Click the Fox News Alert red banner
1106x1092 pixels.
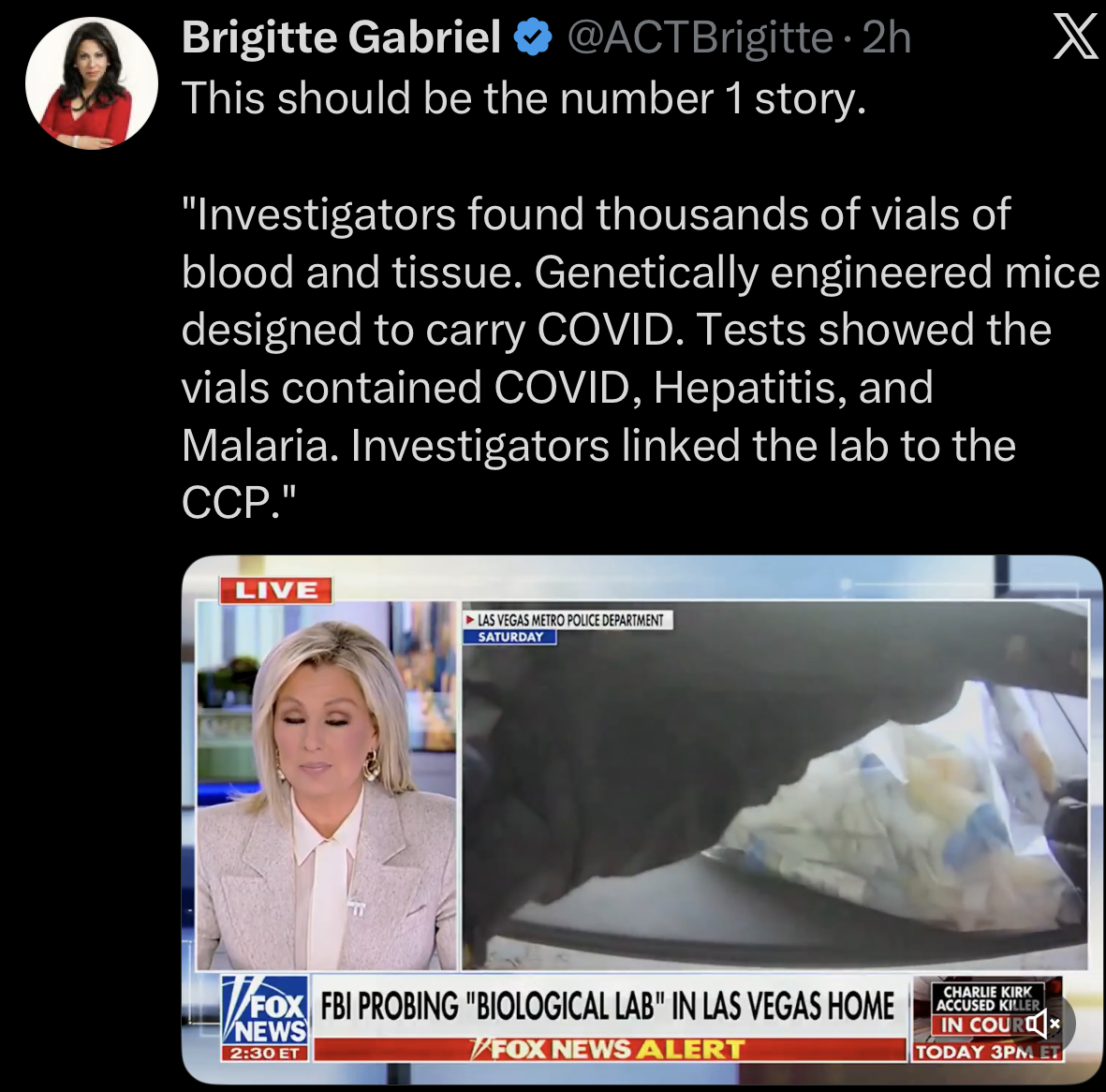tap(610, 1049)
